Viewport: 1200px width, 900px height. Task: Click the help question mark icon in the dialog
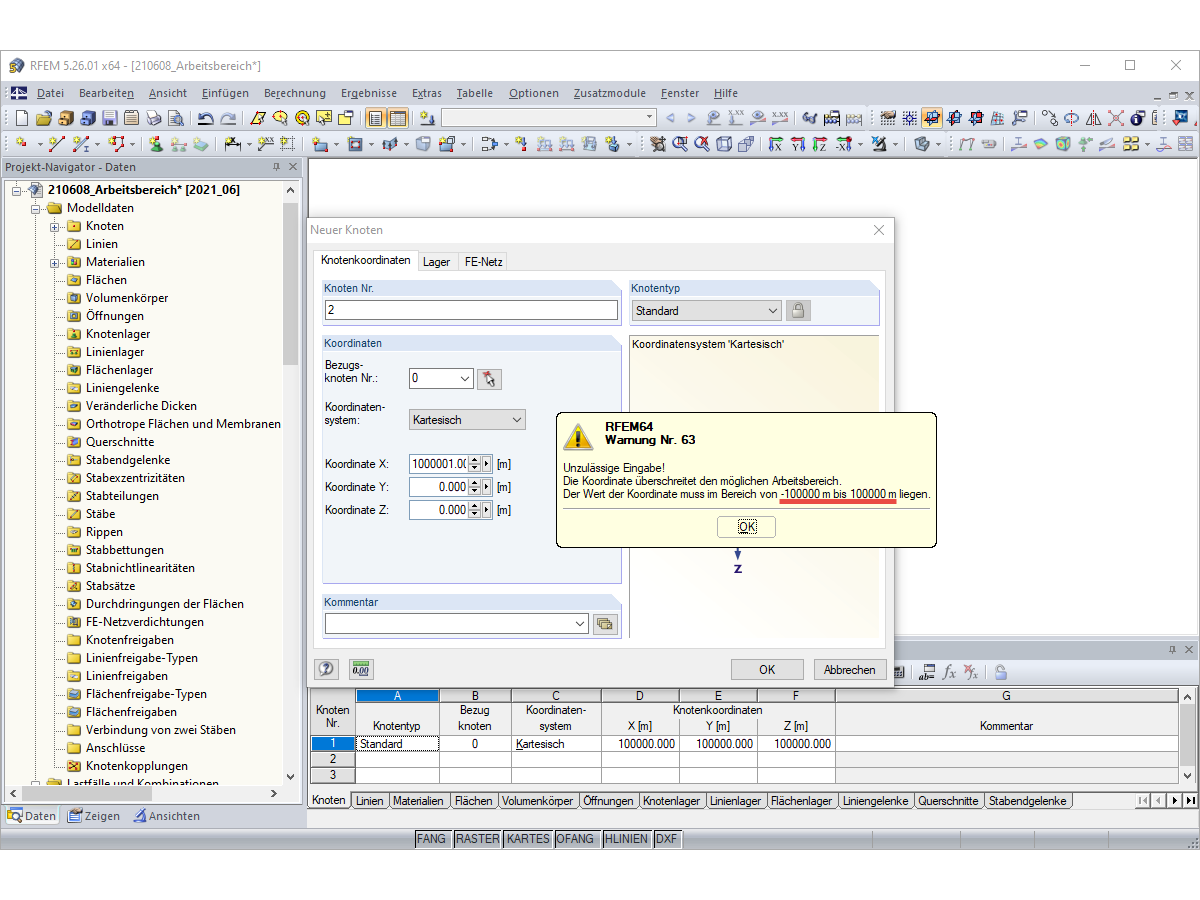pos(326,668)
